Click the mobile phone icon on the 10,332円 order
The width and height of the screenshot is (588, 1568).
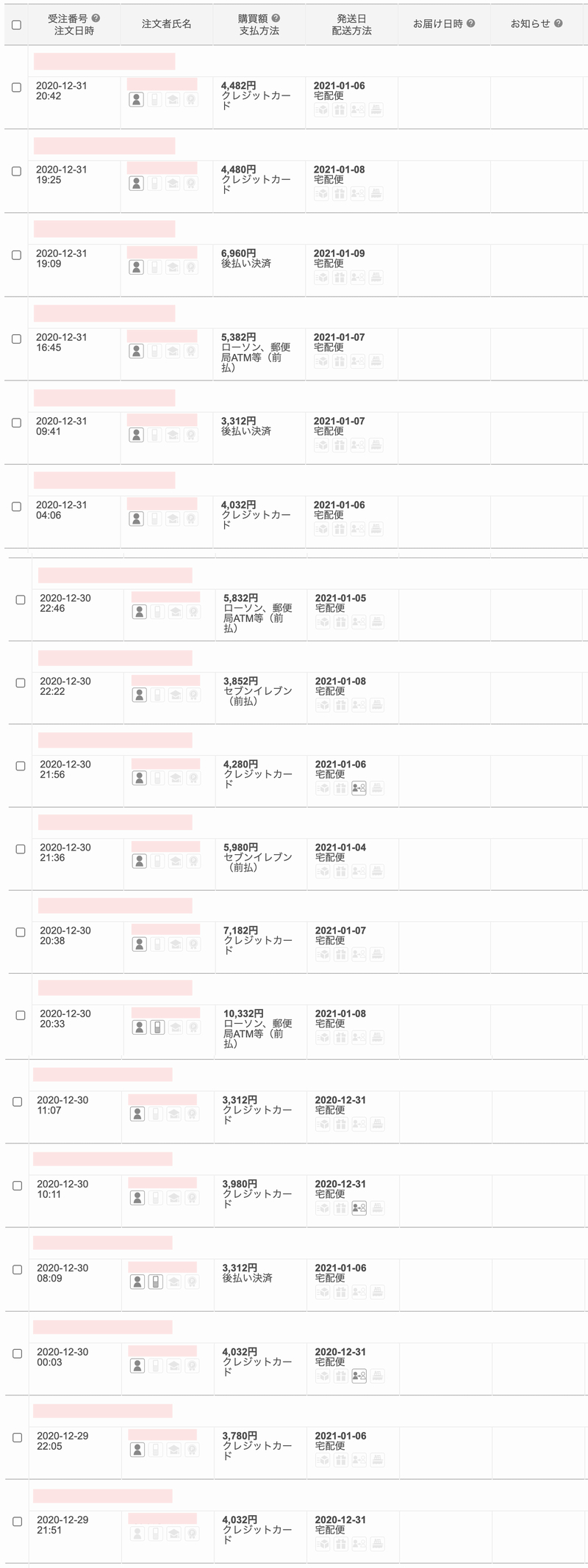(157, 1027)
